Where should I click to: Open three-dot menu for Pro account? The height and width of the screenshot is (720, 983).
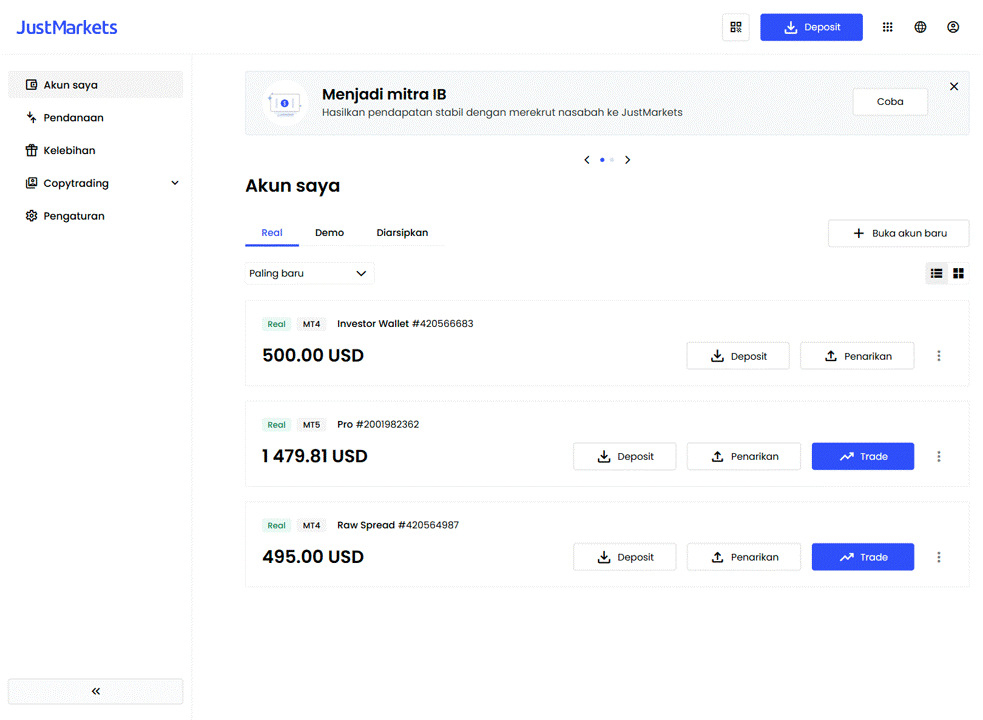pos(938,457)
